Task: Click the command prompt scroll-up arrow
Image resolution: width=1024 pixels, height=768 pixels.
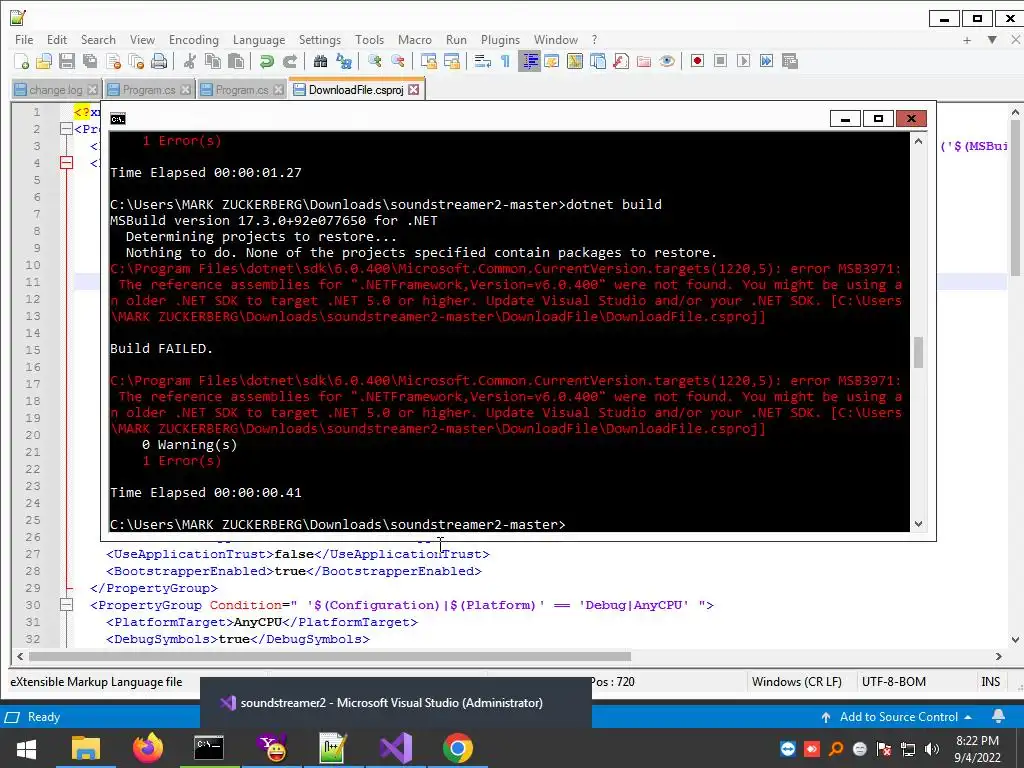Action: (x=918, y=141)
